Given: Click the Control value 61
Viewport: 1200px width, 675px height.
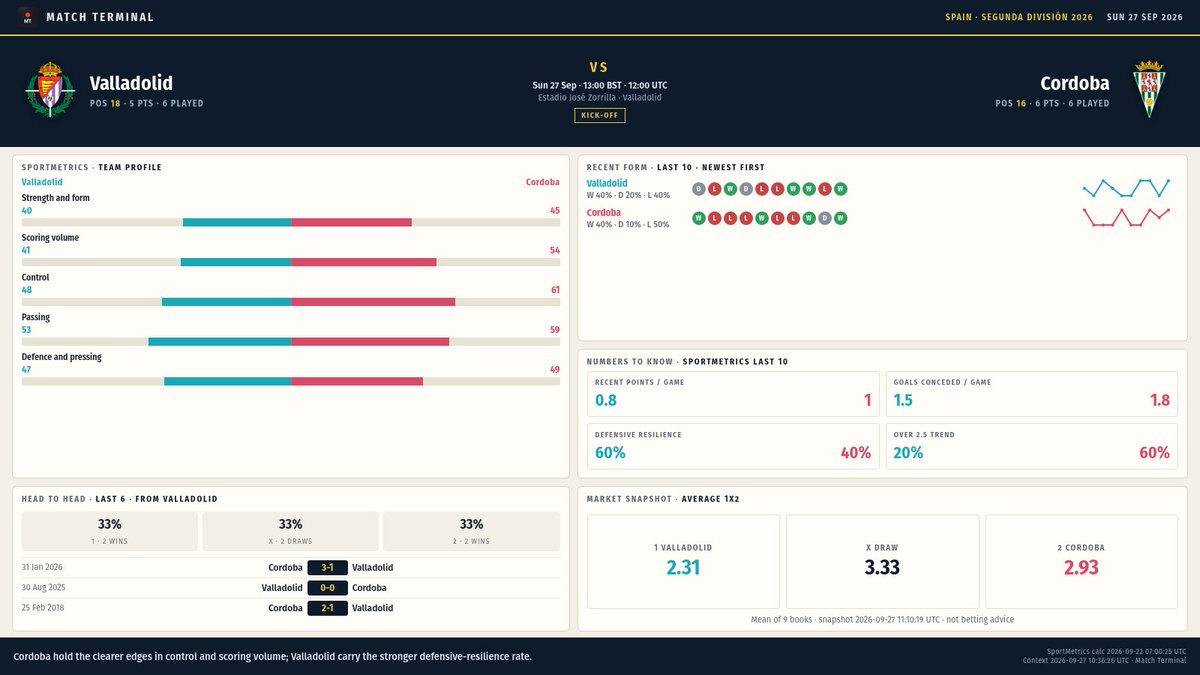Looking at the screenshot, I should coord(555,290).
